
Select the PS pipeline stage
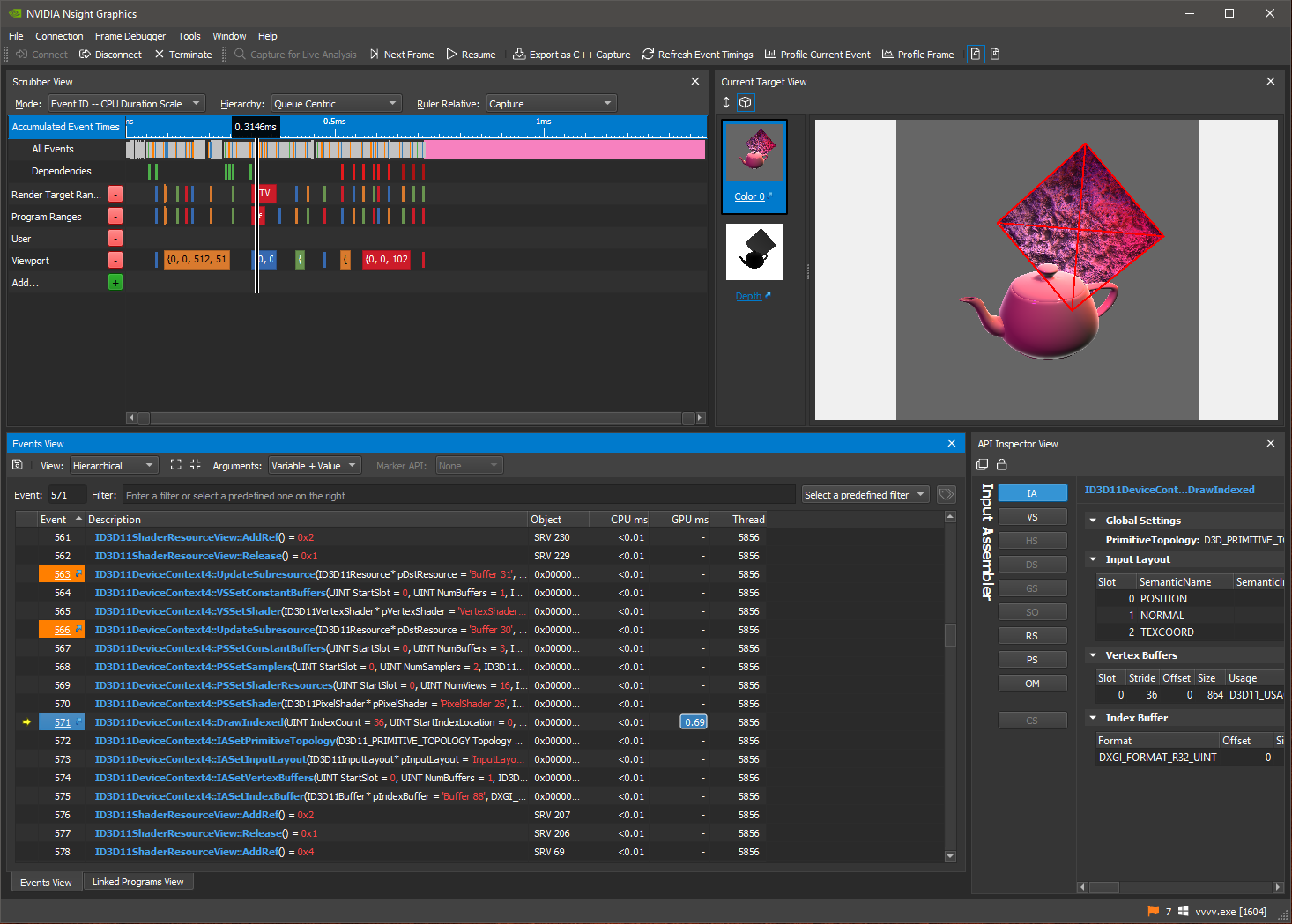pyautogui.click(x=1033, y=660)
